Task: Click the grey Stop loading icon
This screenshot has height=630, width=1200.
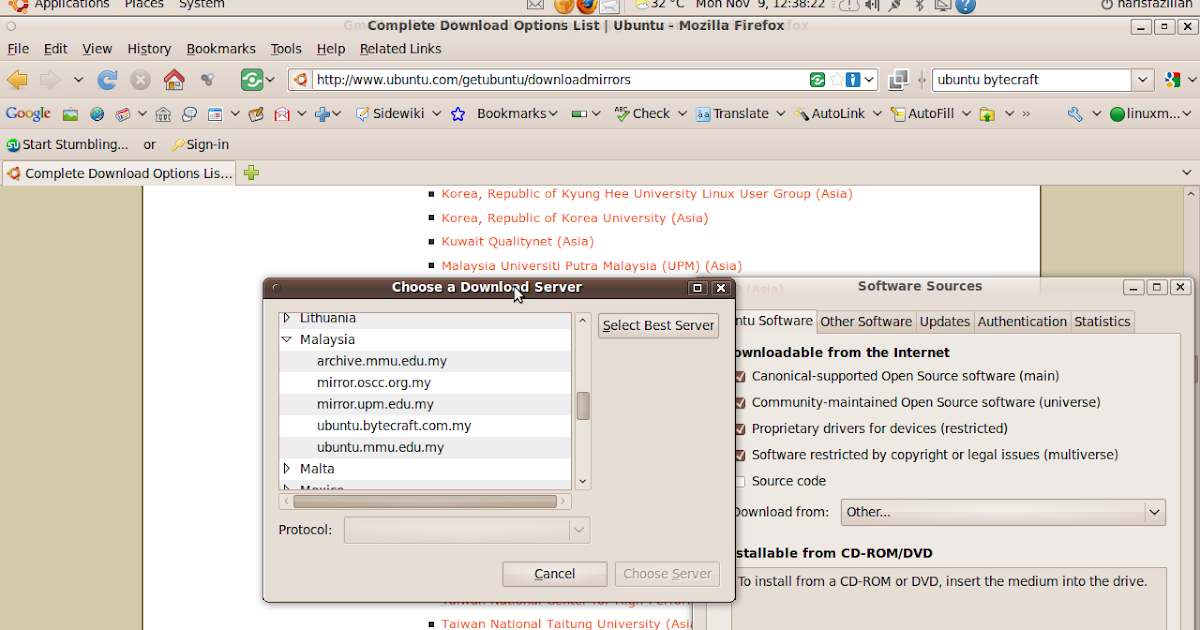Action: tap(141, 79)
